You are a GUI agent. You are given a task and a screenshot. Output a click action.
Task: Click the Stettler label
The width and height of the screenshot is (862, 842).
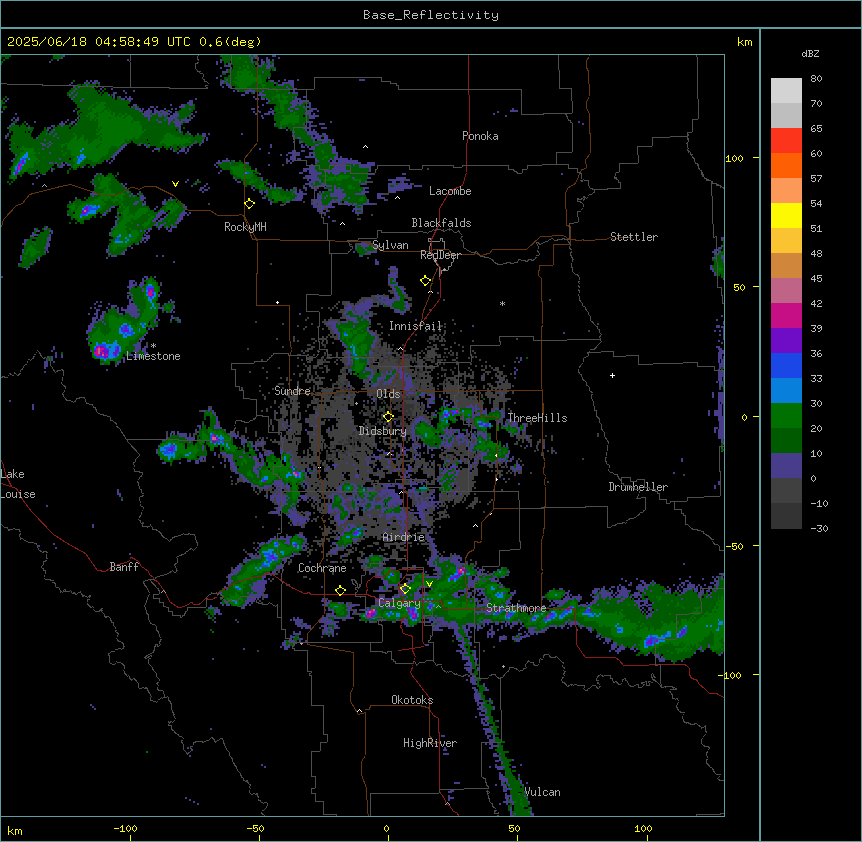[634, 237]
